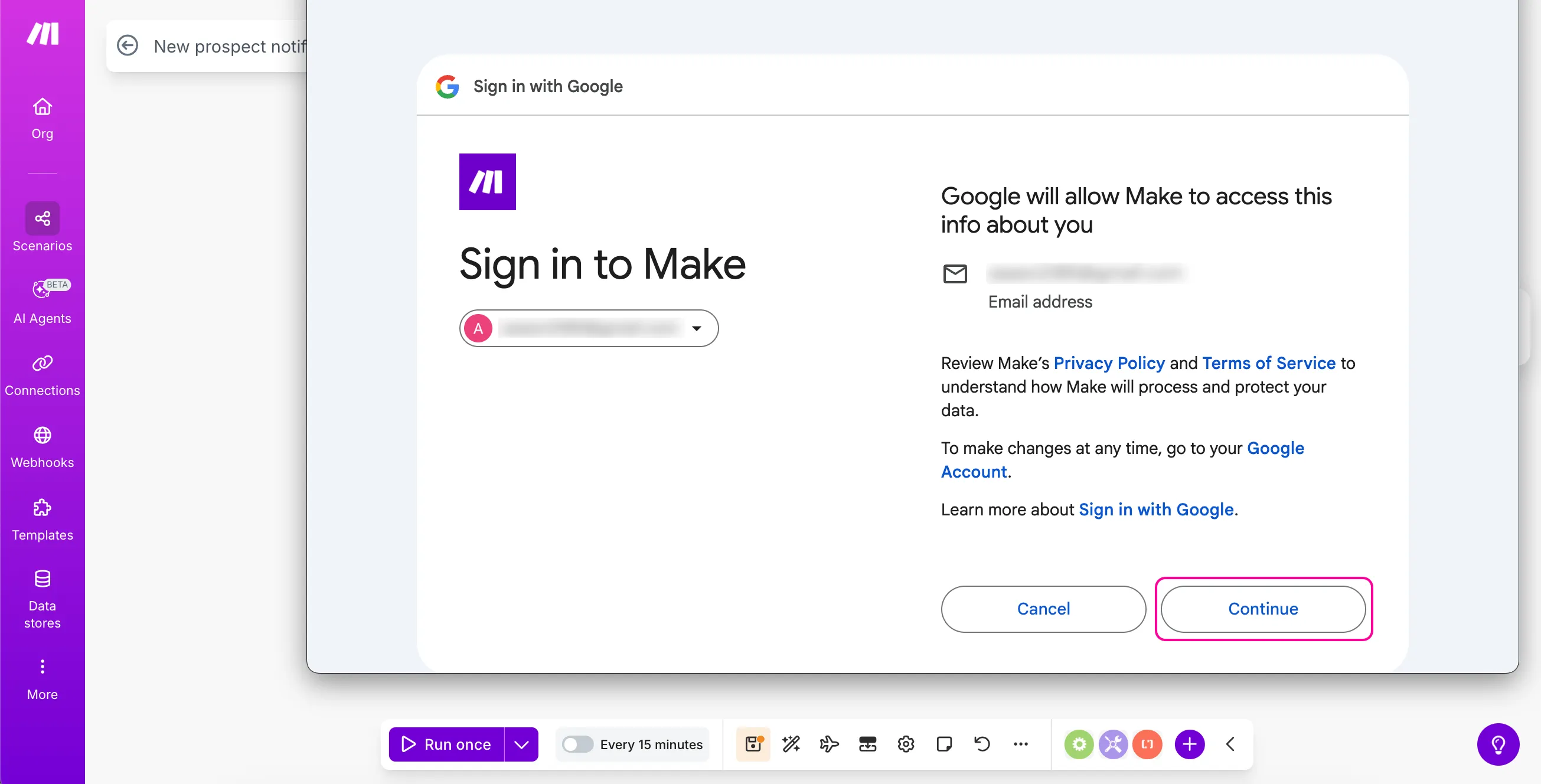Click the Every 15 minutes schedule label
Viewport: 1541px width, 784px height.
coord(651,744)
